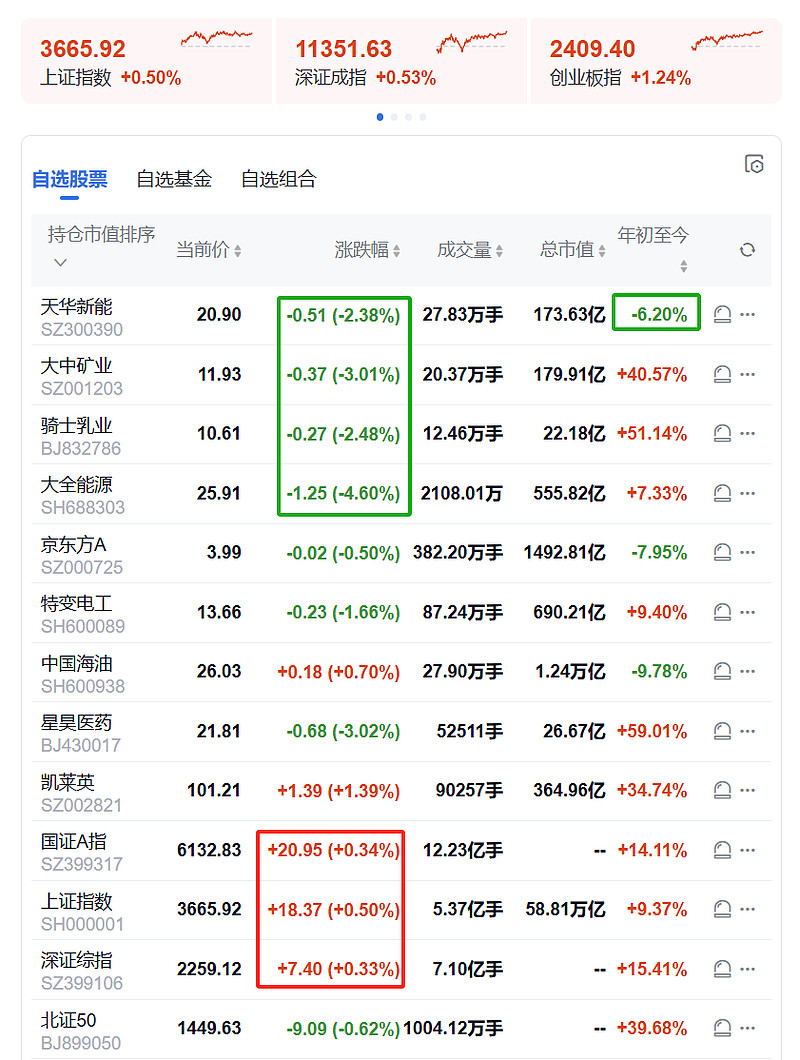Set alert bell for 大全能源
Screen dimensions: 800x1060
tap(722, 493)
